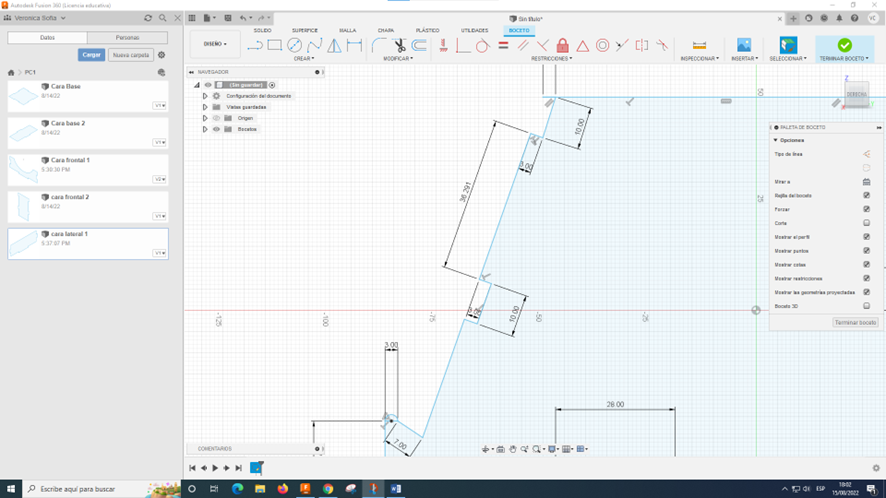Toggle Mostrar las geometrías proyectadas checkbox
The height and width of the screenshot is (498, 886).
coord(866,292)
